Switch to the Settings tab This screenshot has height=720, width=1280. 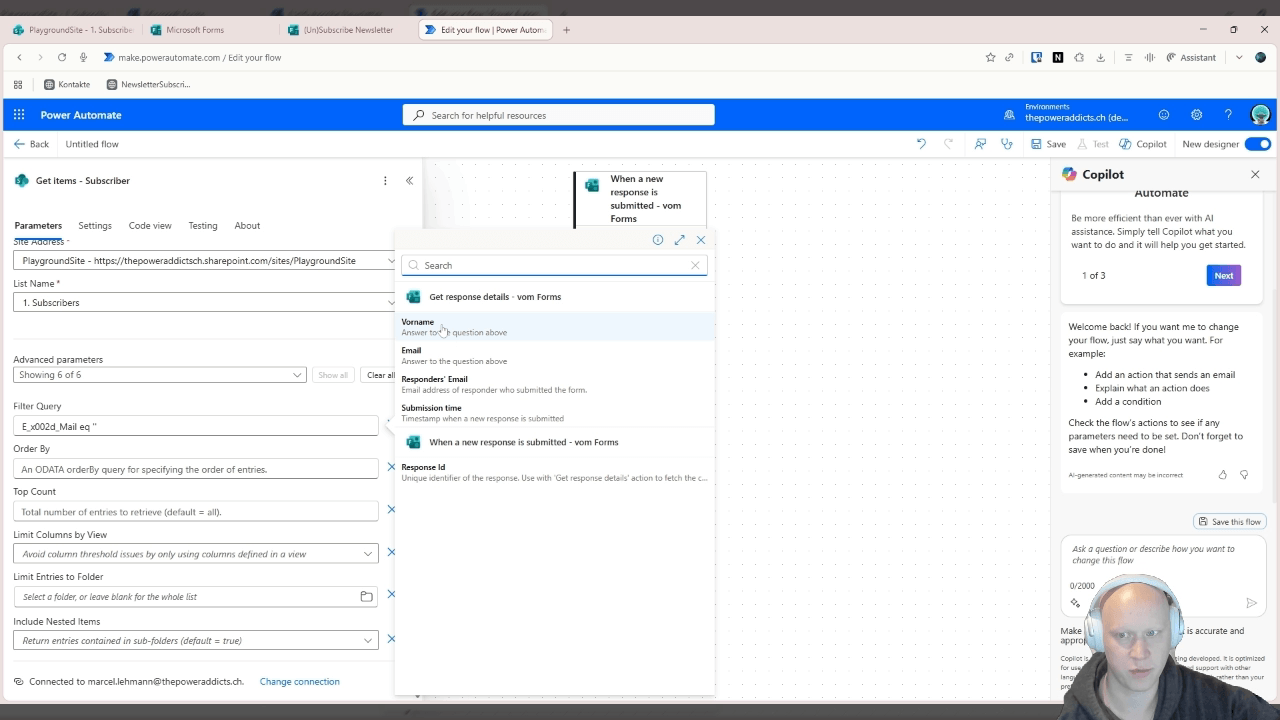(x=95, y=225)
